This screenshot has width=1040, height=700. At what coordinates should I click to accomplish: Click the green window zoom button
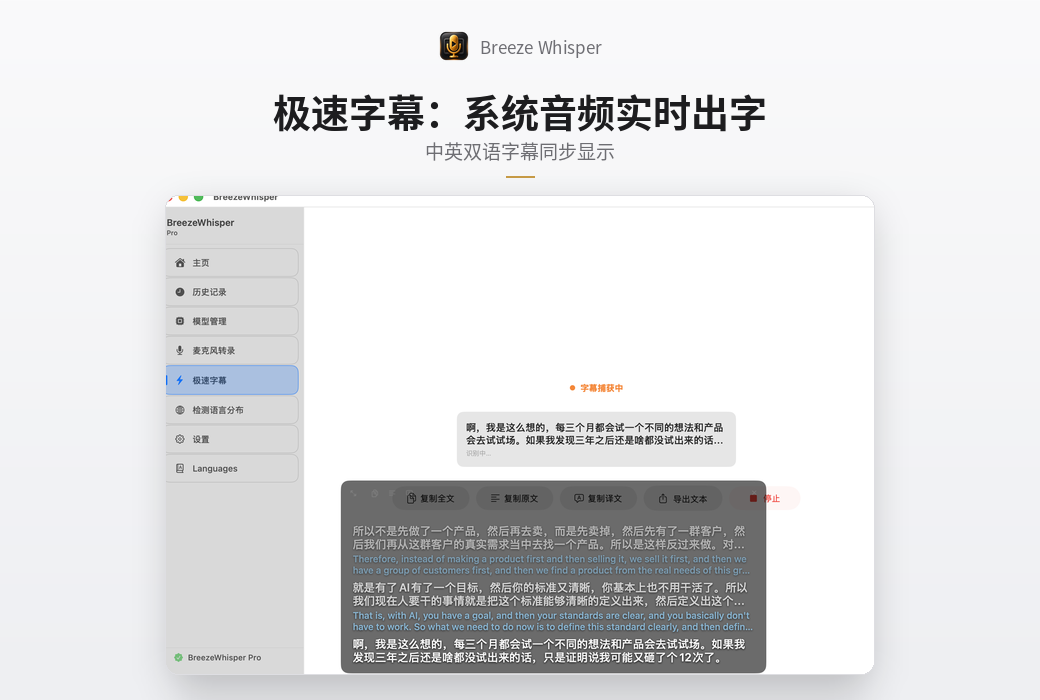[198, 198]
